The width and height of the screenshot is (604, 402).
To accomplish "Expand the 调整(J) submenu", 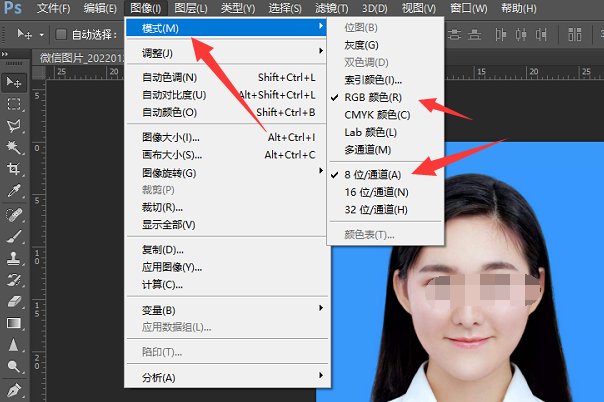I will point(226,53).
